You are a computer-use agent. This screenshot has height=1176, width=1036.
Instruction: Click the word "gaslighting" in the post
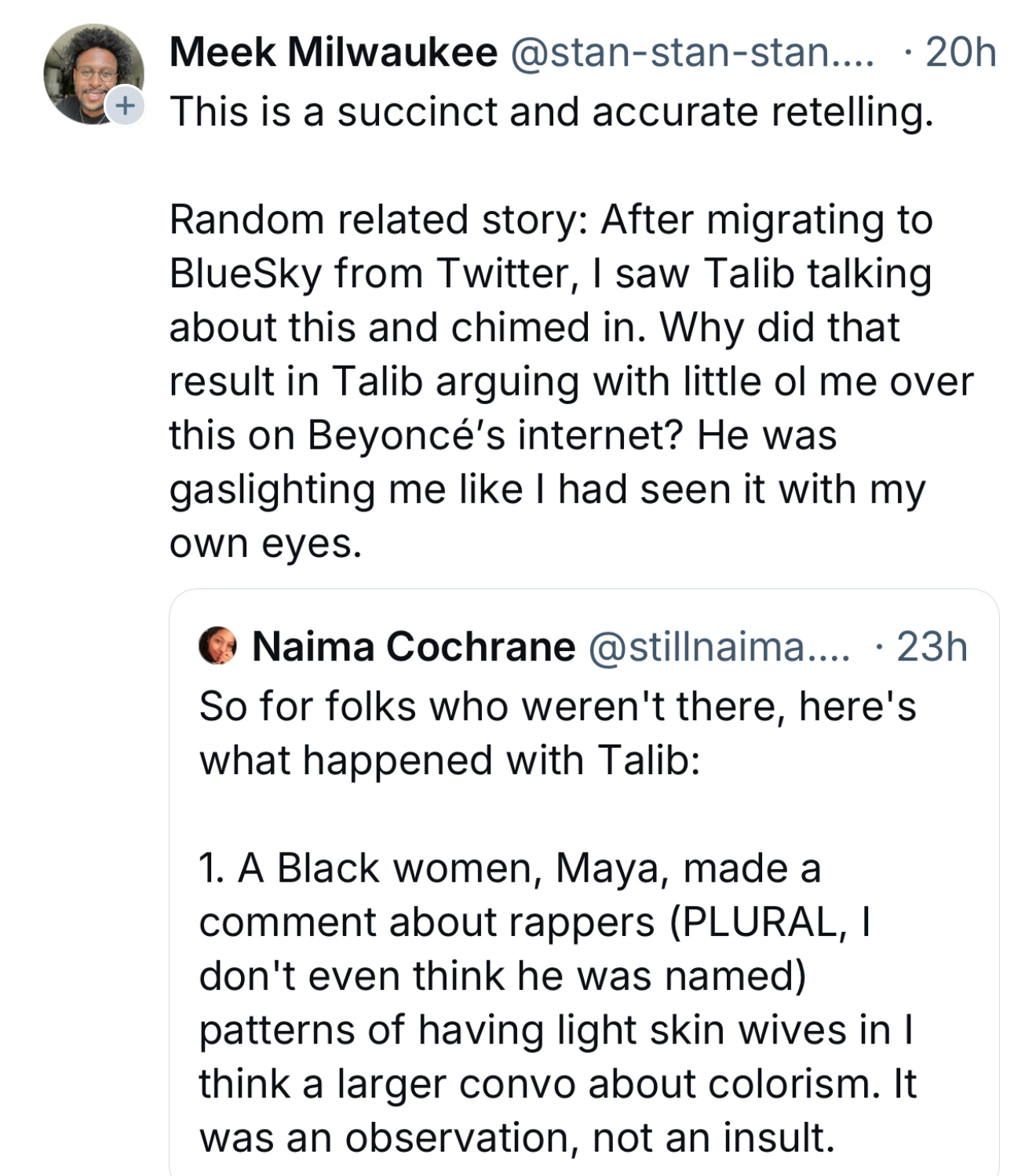click(272, 490)
